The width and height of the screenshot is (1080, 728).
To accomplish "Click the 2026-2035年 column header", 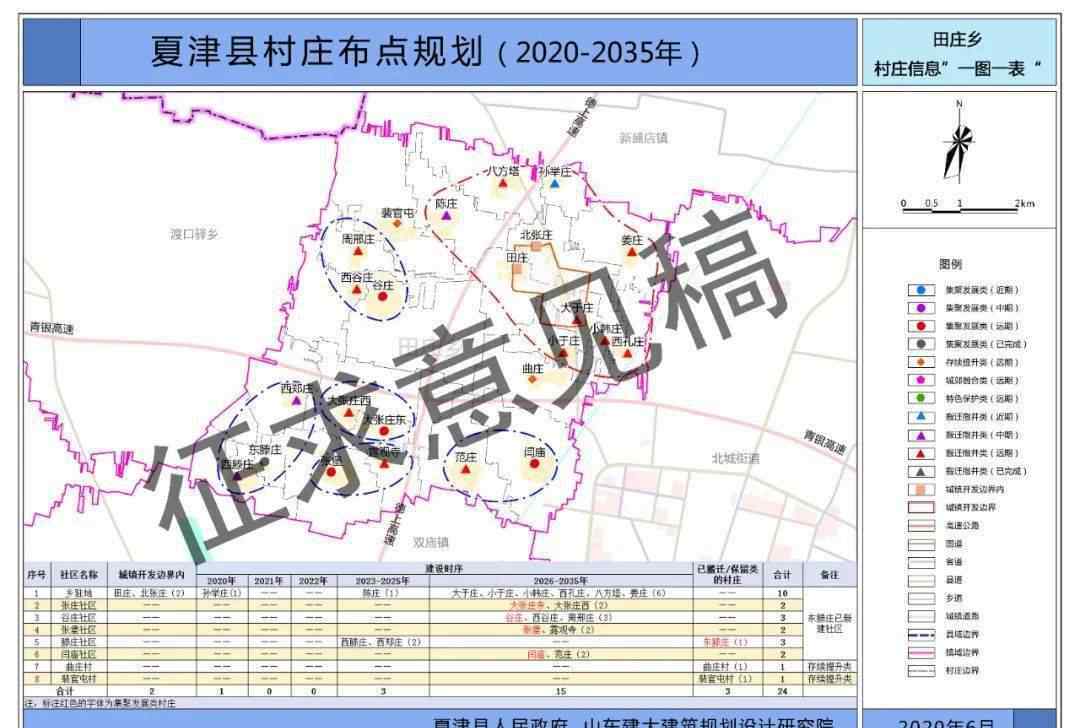I will point(561,581).
